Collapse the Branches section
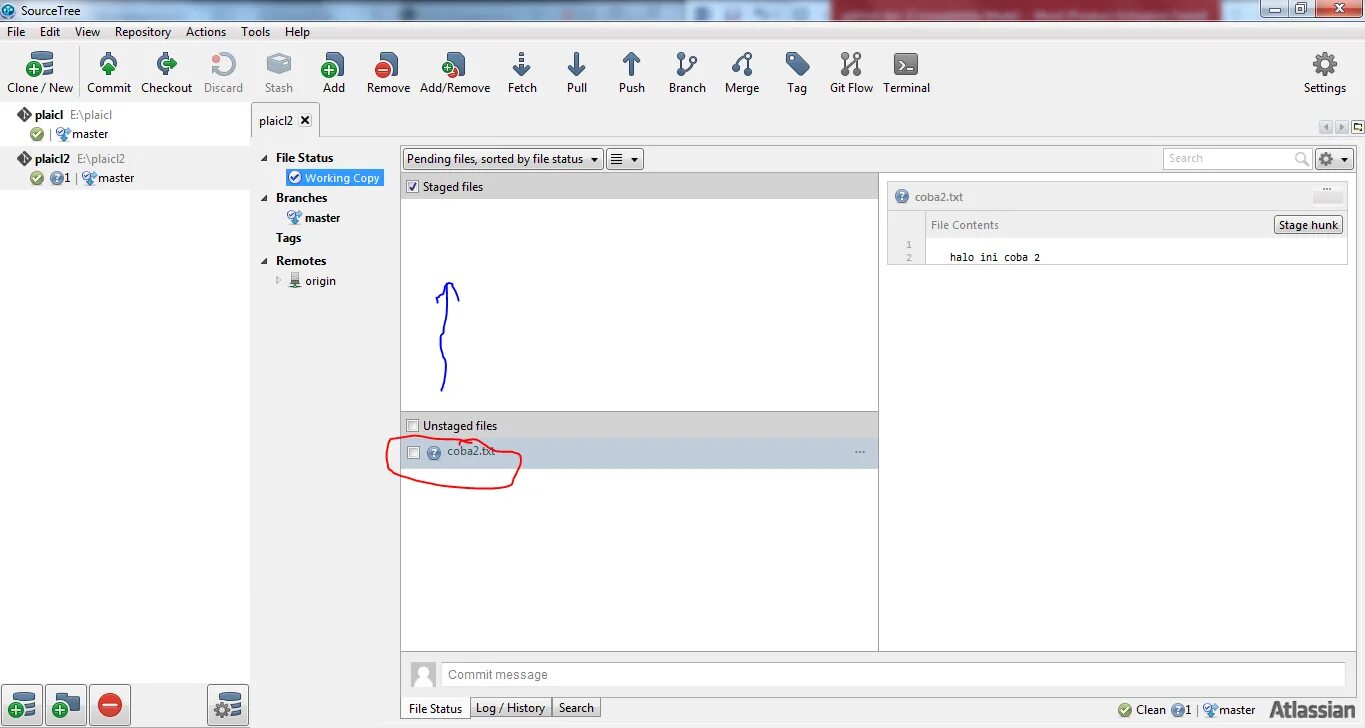1365x728 pixels. (266, 198)
